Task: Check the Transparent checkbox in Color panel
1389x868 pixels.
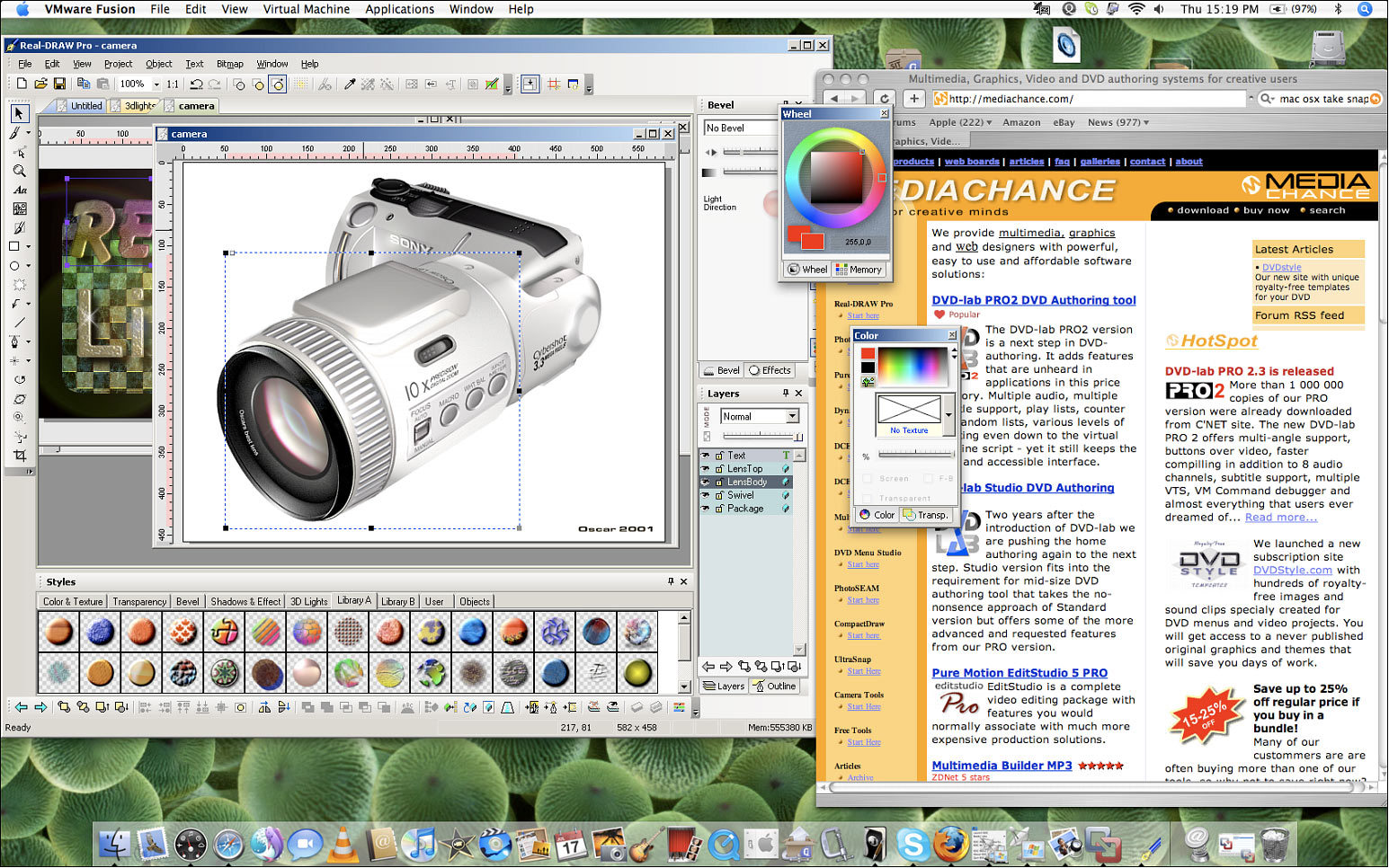Action: (x=868, y=499)
